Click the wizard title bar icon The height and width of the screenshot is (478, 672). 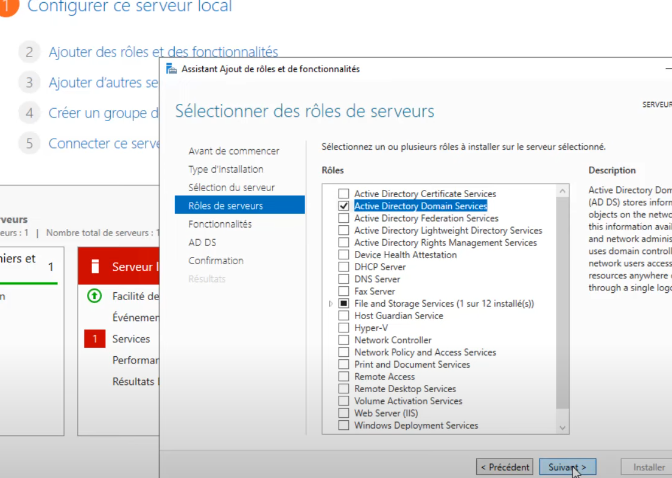pos(171,69)
